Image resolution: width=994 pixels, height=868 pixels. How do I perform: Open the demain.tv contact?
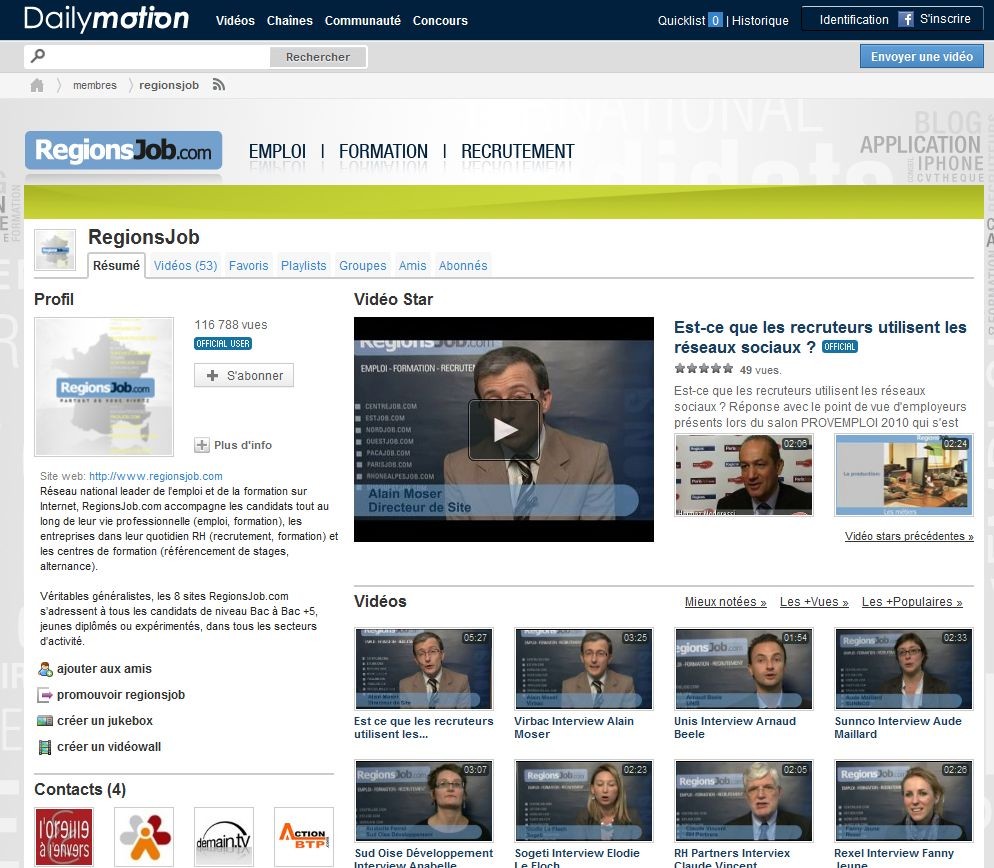[224, 837]
